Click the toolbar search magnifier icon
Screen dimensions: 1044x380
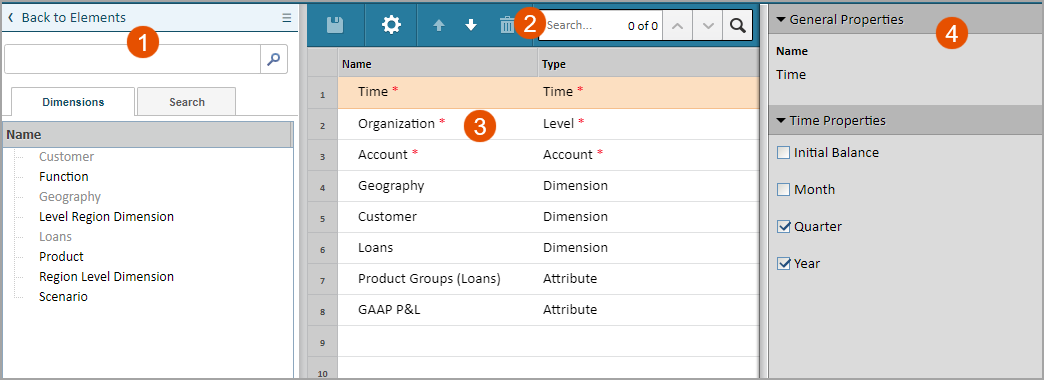pos(737,25)
